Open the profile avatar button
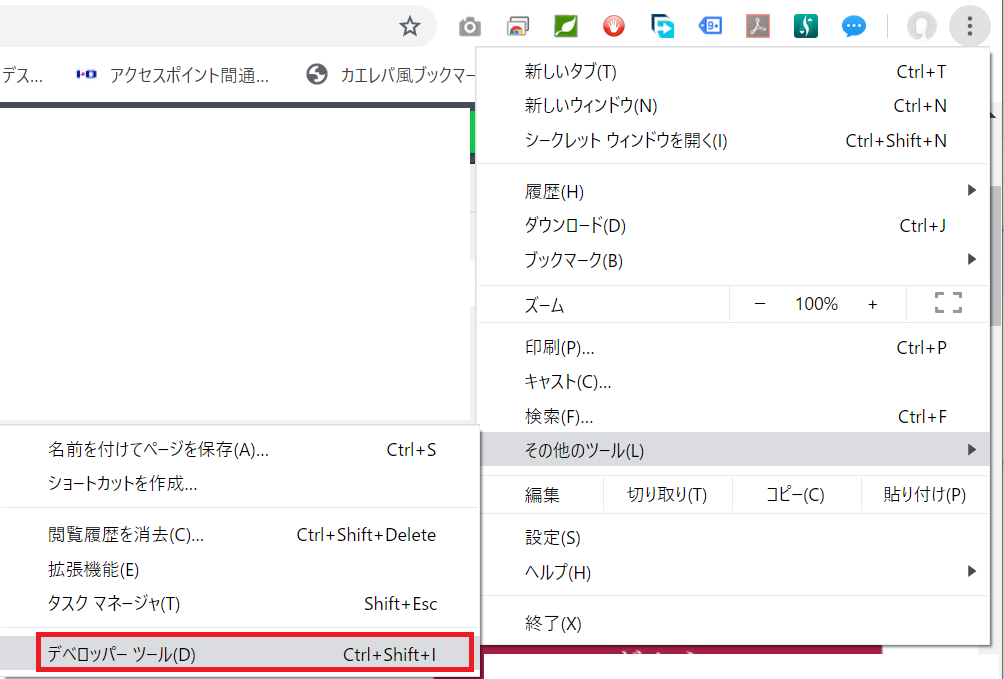This screenshot has width=1004, height=679. [921, 26]
